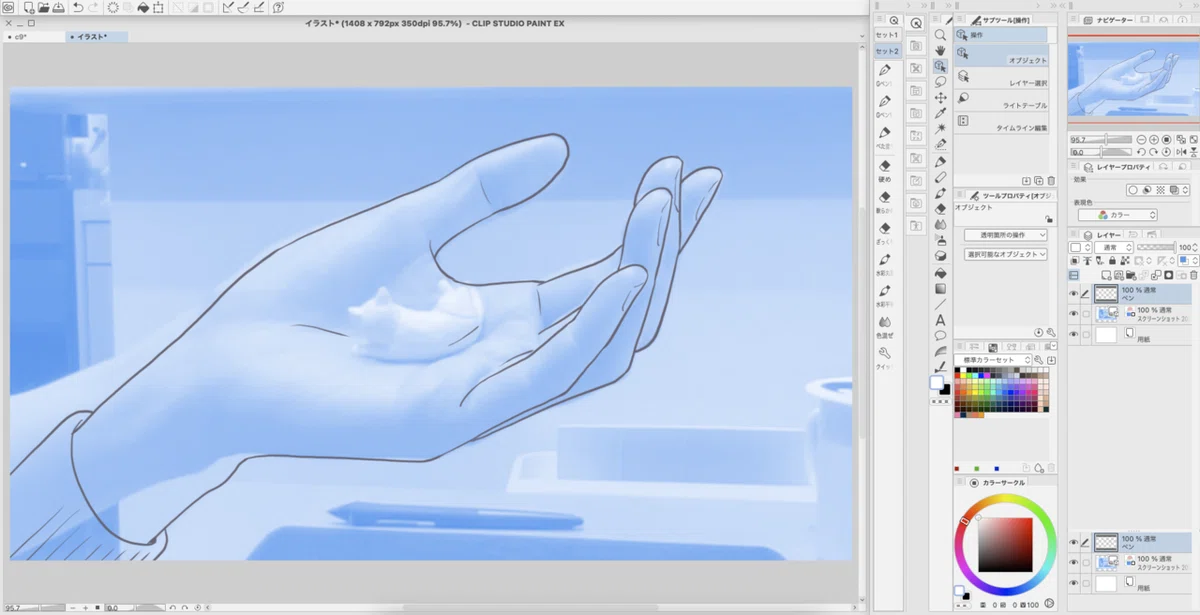This screenshot has width=1200, height=615.
Task: Flip canvas horizontally in Navigator
Action: click(1180, 152)
